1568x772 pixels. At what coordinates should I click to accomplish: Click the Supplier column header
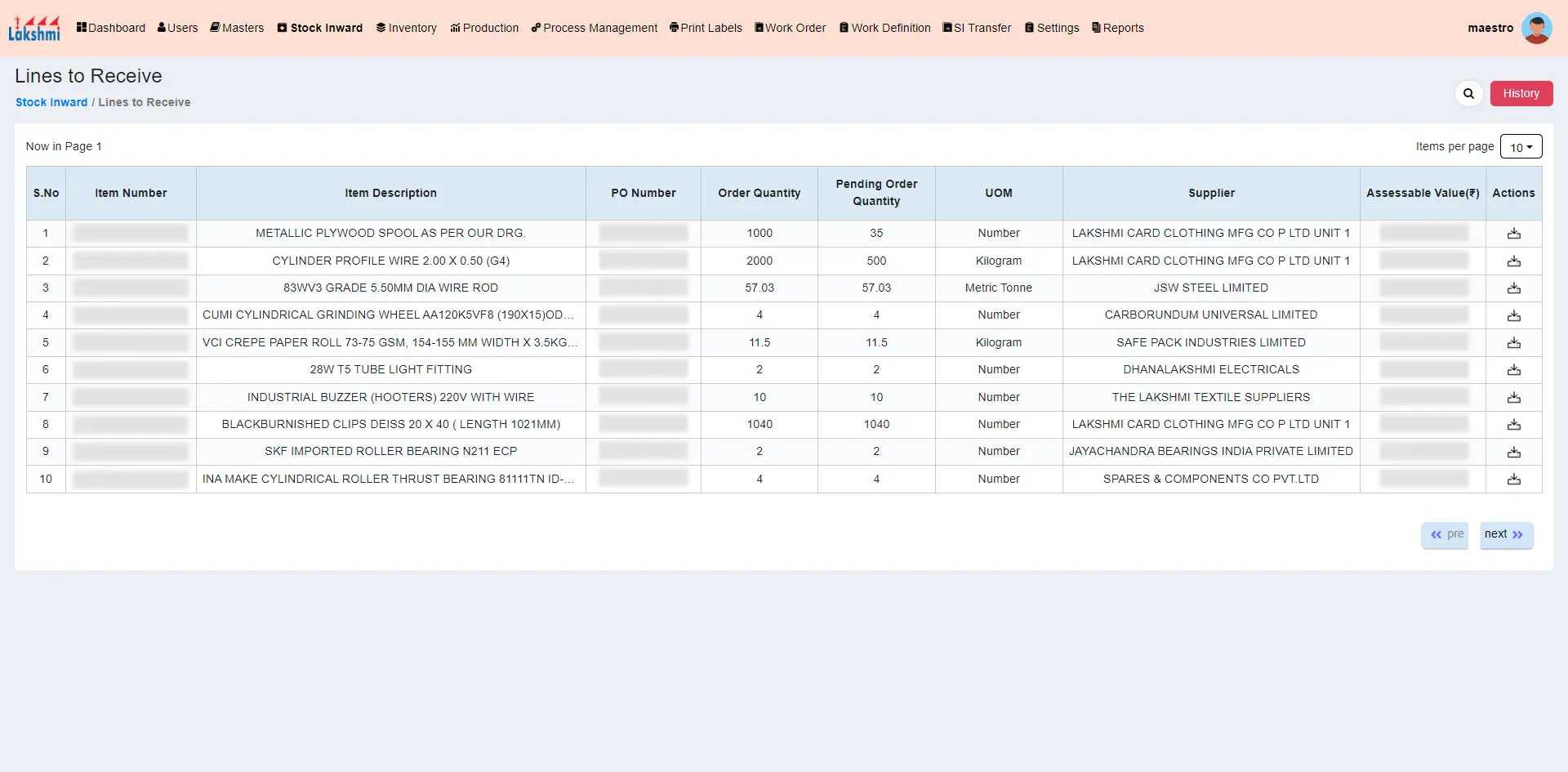pyautogui.click(x=1211, y=194)
